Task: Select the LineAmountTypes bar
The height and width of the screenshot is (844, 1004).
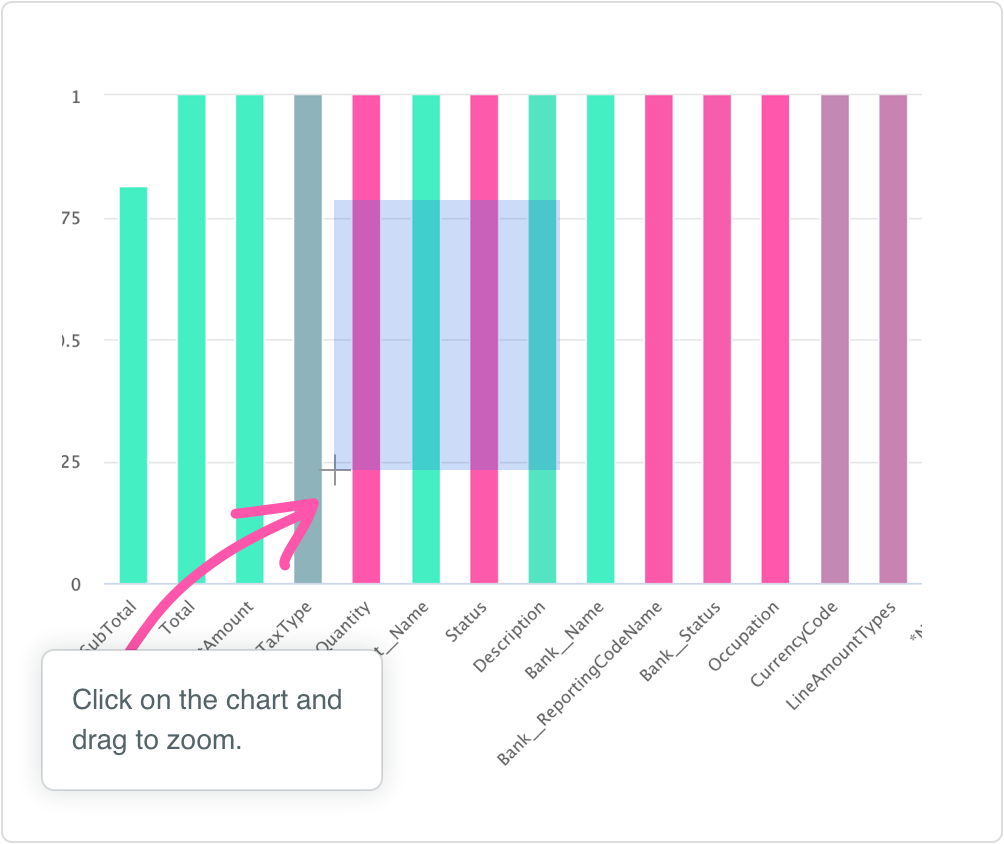Action: 893,339
